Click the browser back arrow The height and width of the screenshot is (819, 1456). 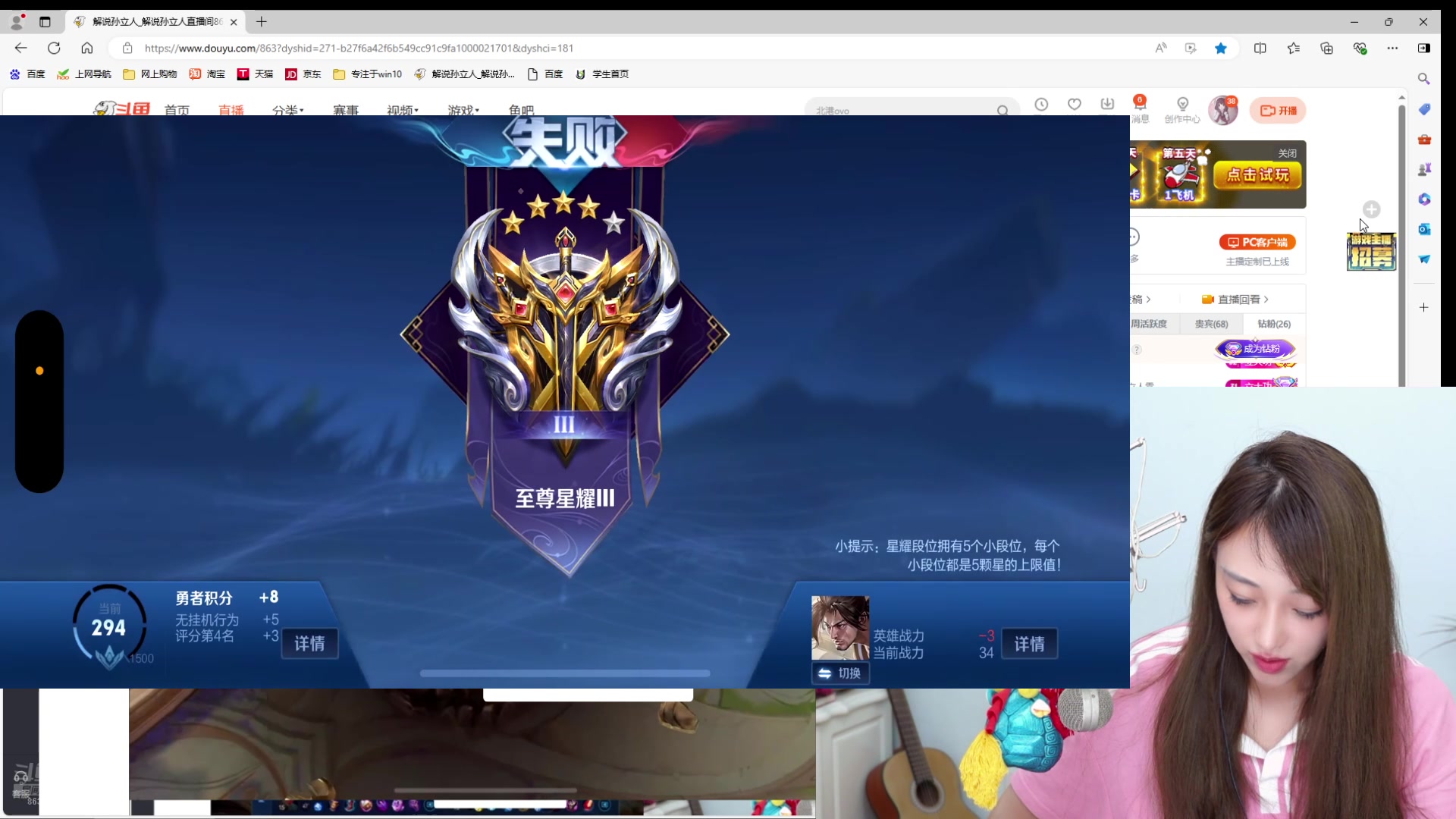[20, 48]
